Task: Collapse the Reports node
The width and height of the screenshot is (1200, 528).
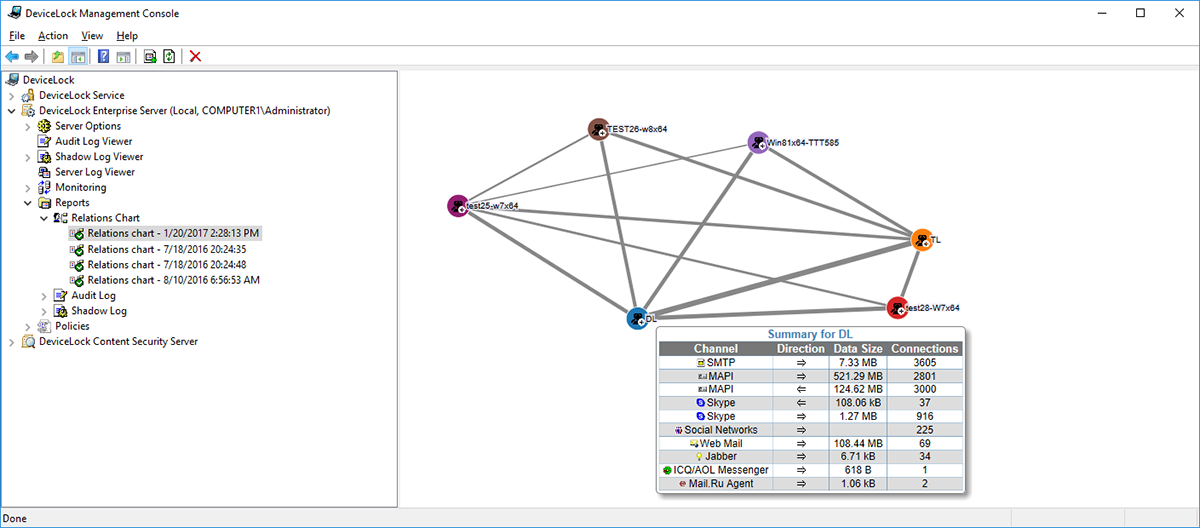Action: point(27,202)
